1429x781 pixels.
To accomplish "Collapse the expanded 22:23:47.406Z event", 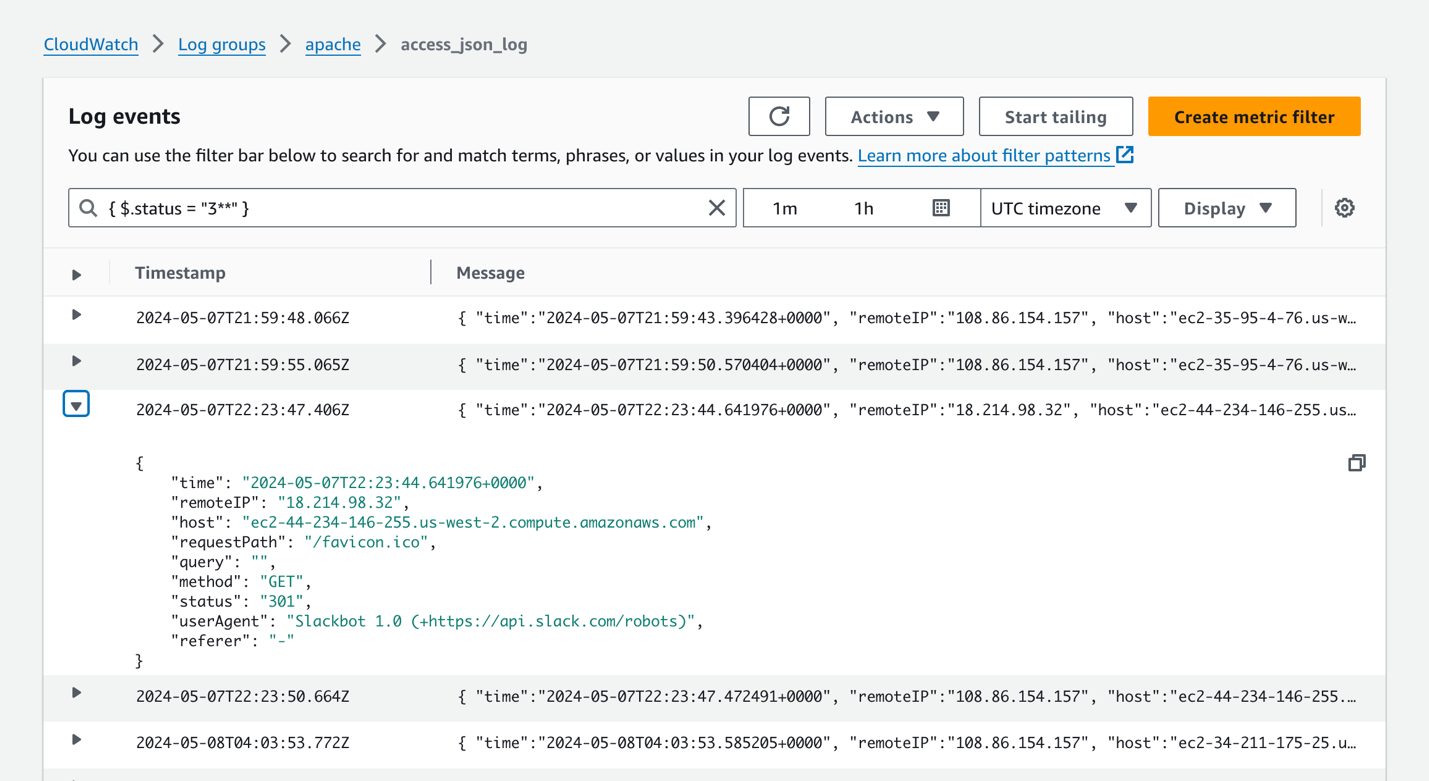I will point(76,405).
